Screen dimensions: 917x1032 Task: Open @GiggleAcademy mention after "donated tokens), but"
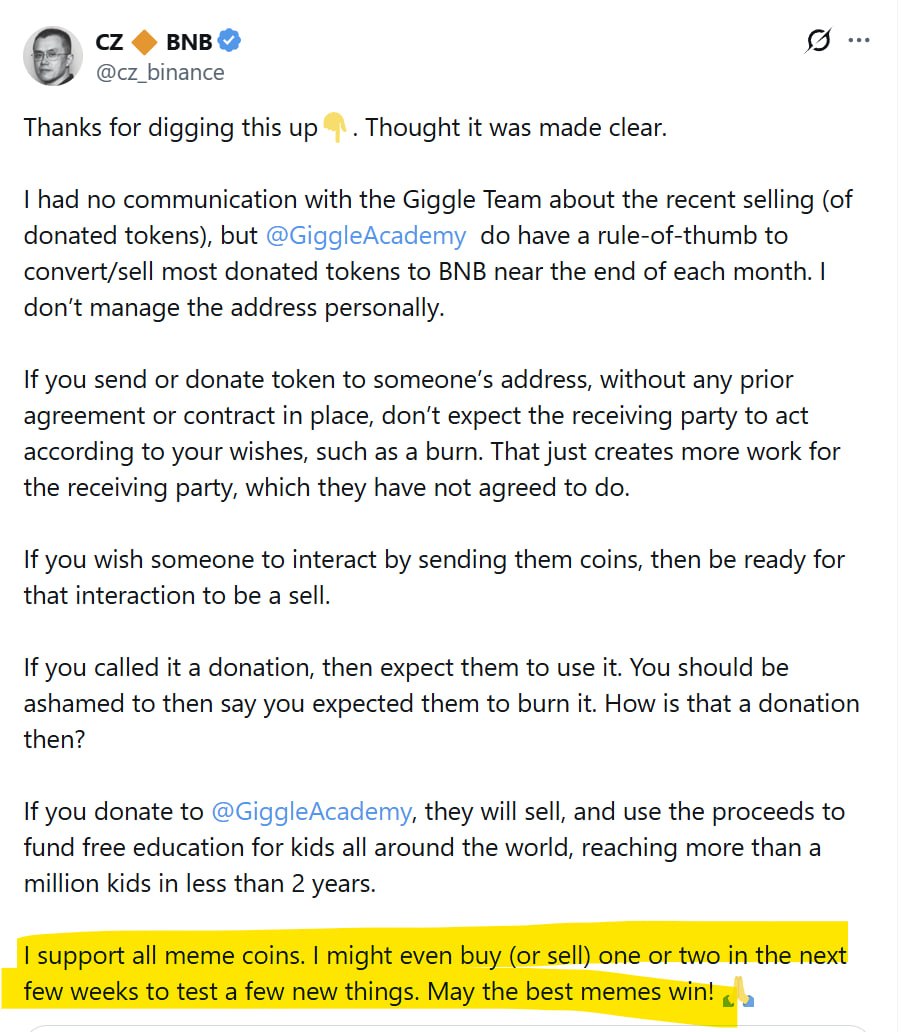366,236
